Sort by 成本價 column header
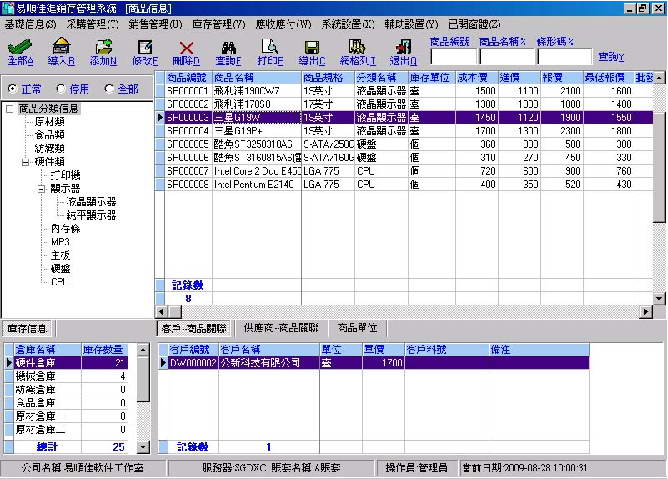This screenshot has height=479, width=668. [x=477, y=78]
